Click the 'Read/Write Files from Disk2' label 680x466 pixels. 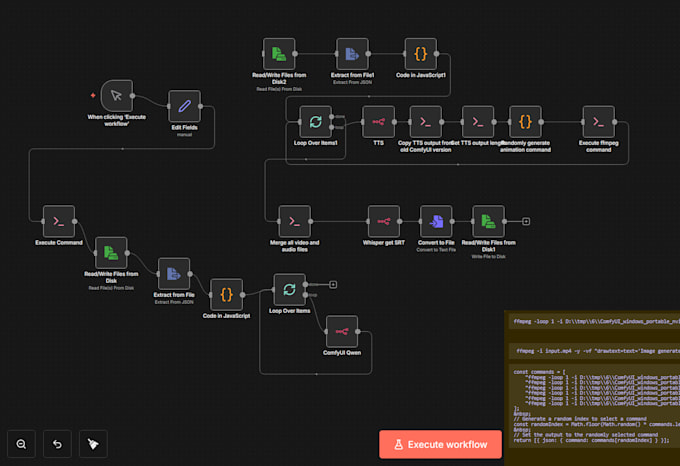point(279,78)
